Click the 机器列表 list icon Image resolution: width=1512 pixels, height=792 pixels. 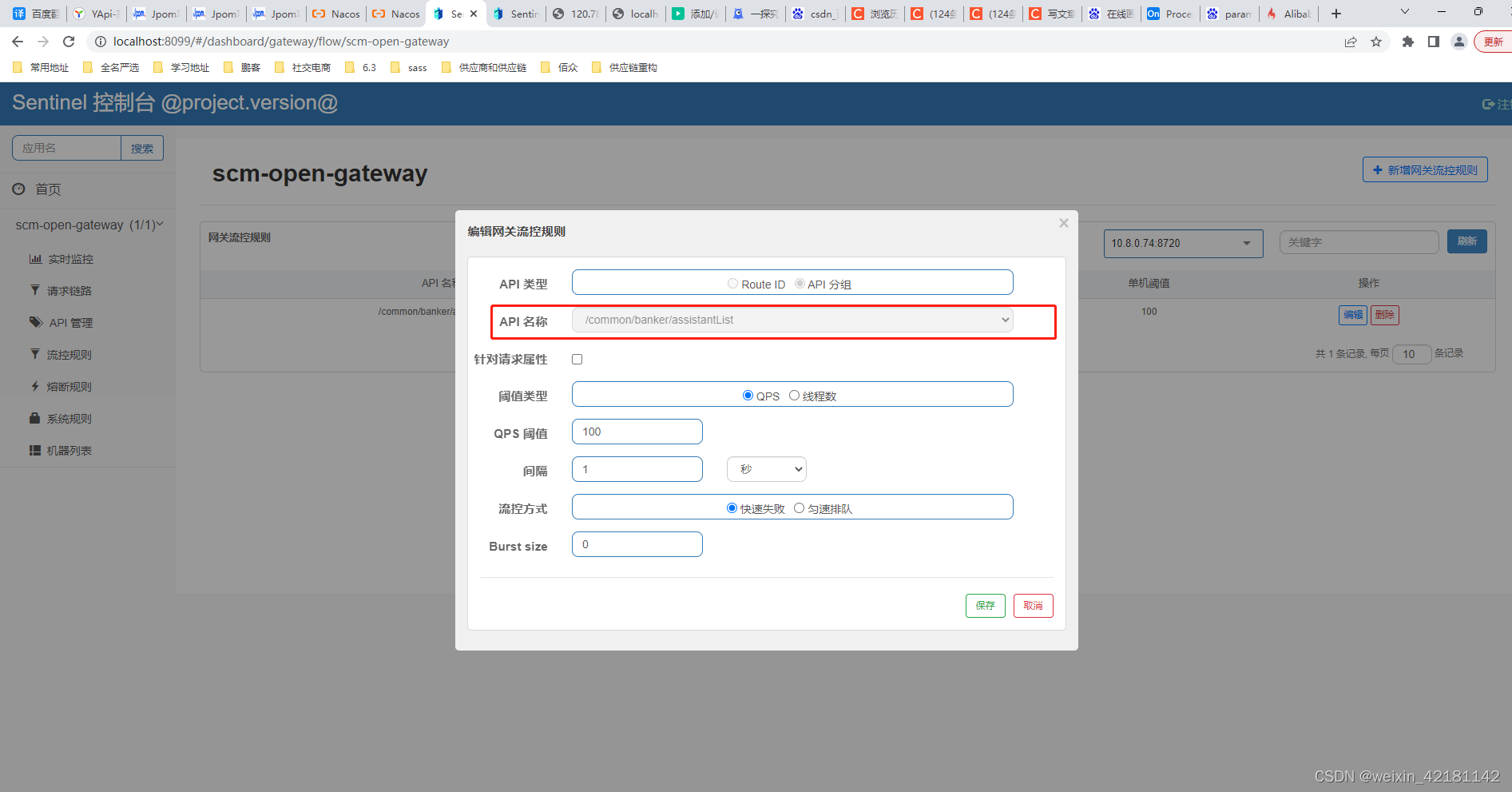35,450
